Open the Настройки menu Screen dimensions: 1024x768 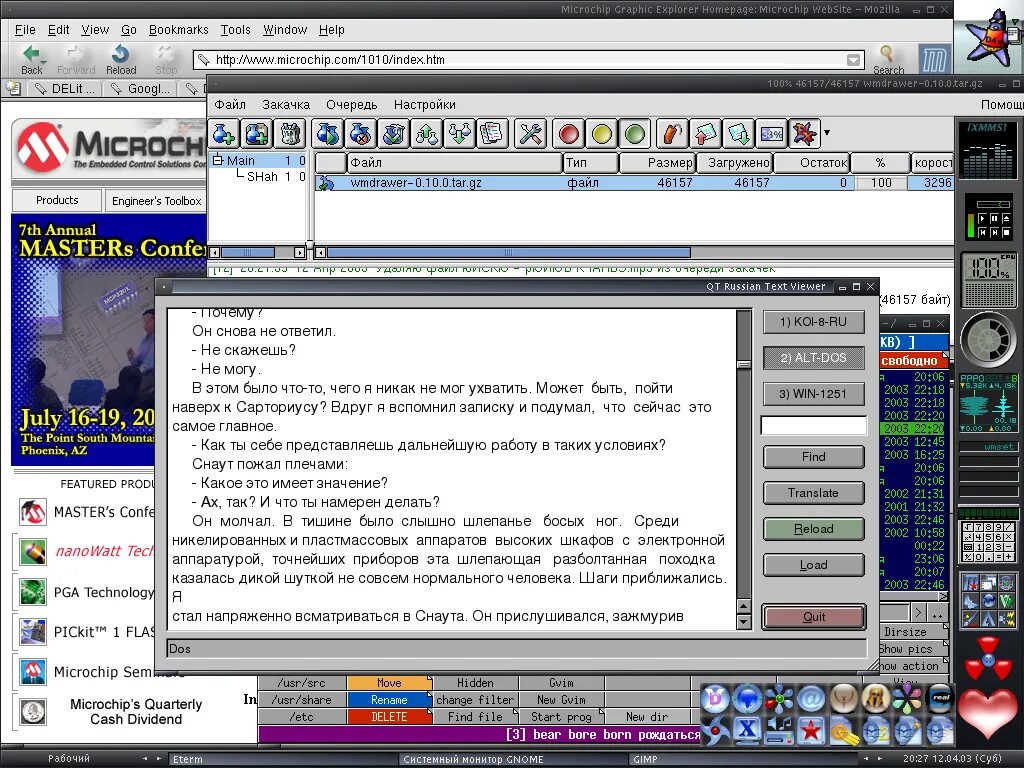click(x=424, y=104)
